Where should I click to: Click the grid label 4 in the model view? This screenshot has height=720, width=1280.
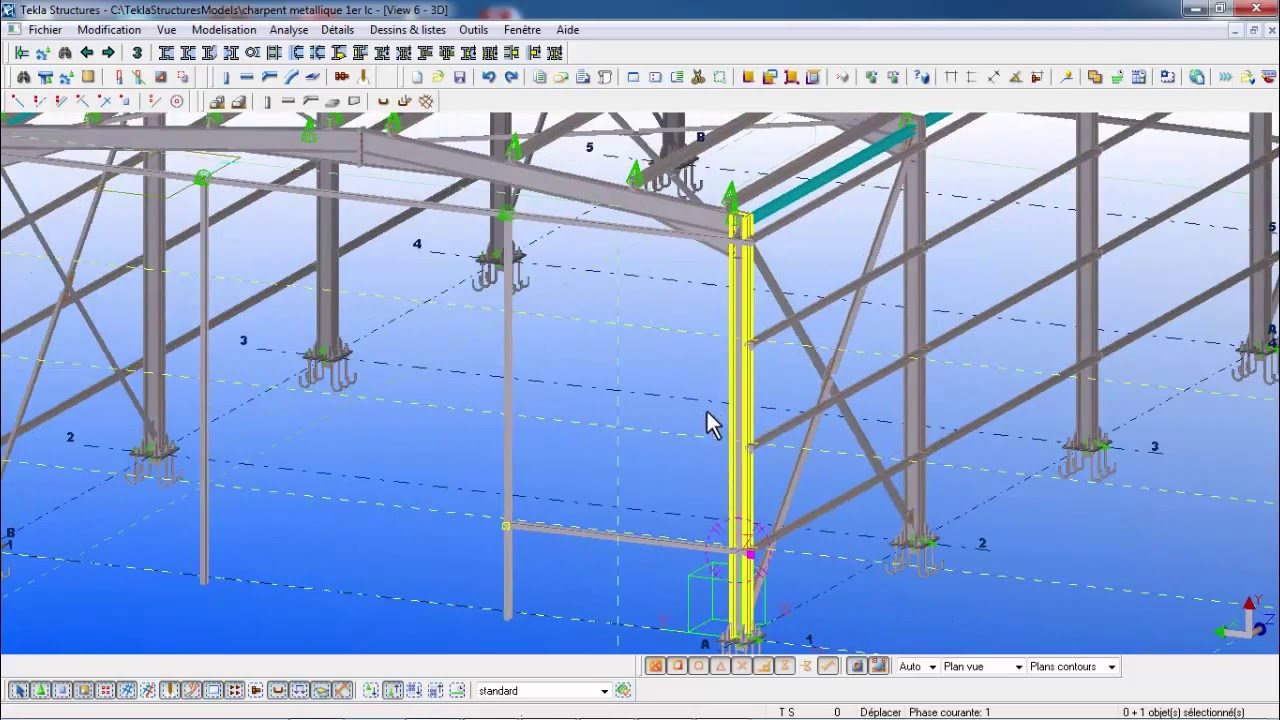coord(417,244)
